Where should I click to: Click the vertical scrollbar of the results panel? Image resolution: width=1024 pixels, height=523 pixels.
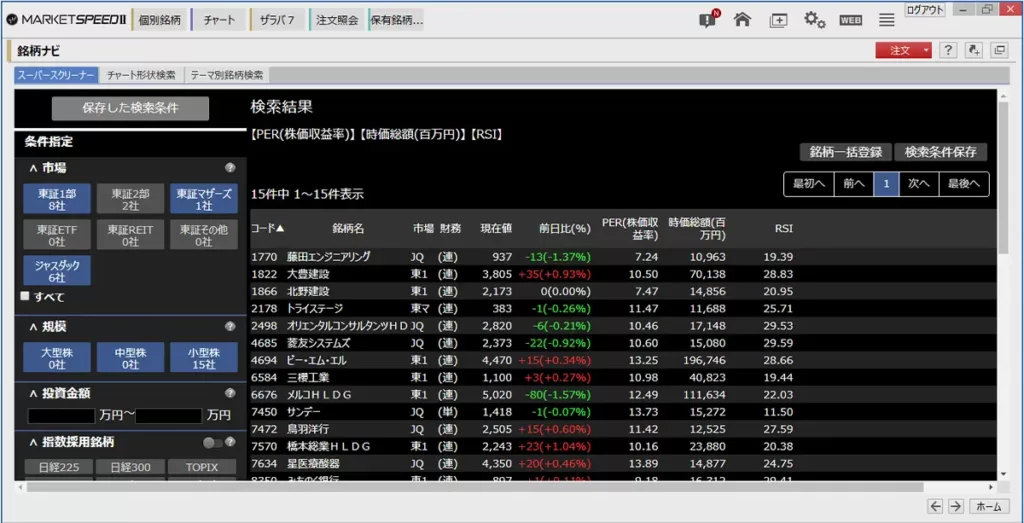pos(1003,178)
